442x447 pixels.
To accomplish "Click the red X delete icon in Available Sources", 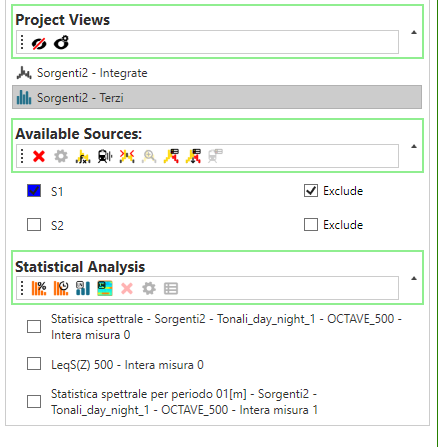I will tap(39, 156).
